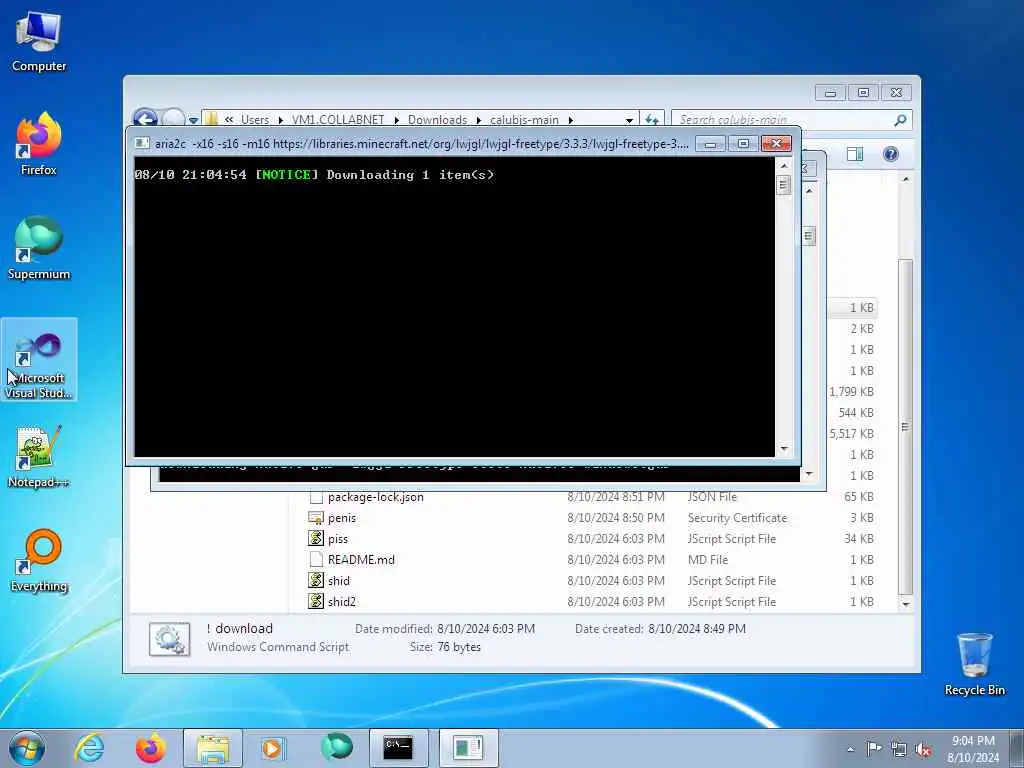Click the Explorer back navigation button
1024x768 pixels.
pos(145,119)
